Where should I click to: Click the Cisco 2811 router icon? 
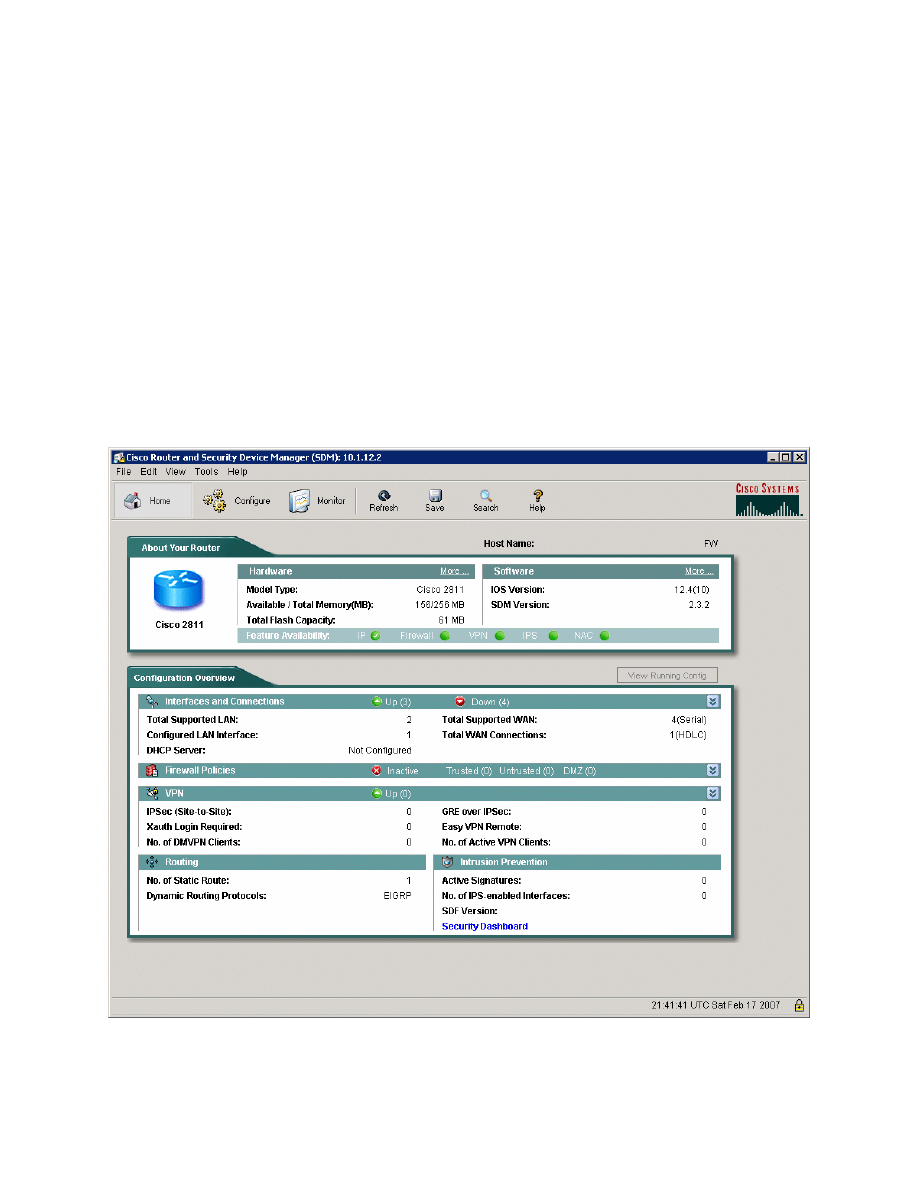(x=181, y=592)
